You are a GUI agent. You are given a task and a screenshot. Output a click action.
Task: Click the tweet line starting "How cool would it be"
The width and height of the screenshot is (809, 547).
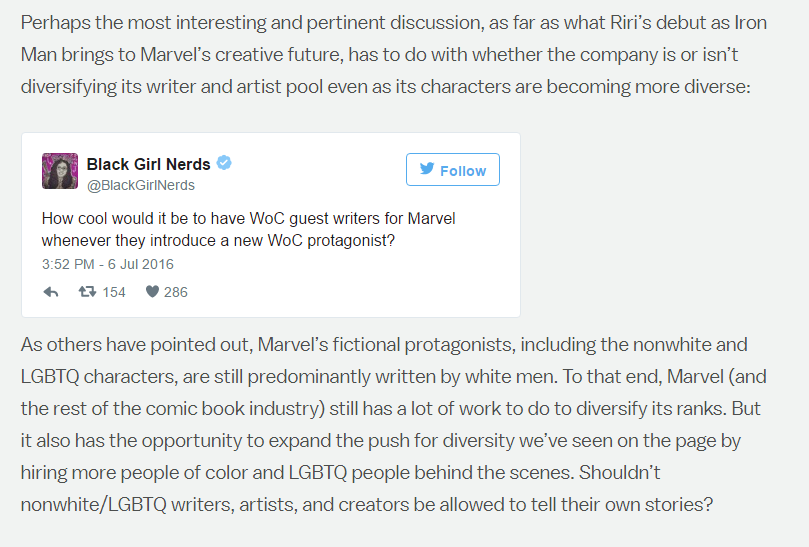point(248,218)
